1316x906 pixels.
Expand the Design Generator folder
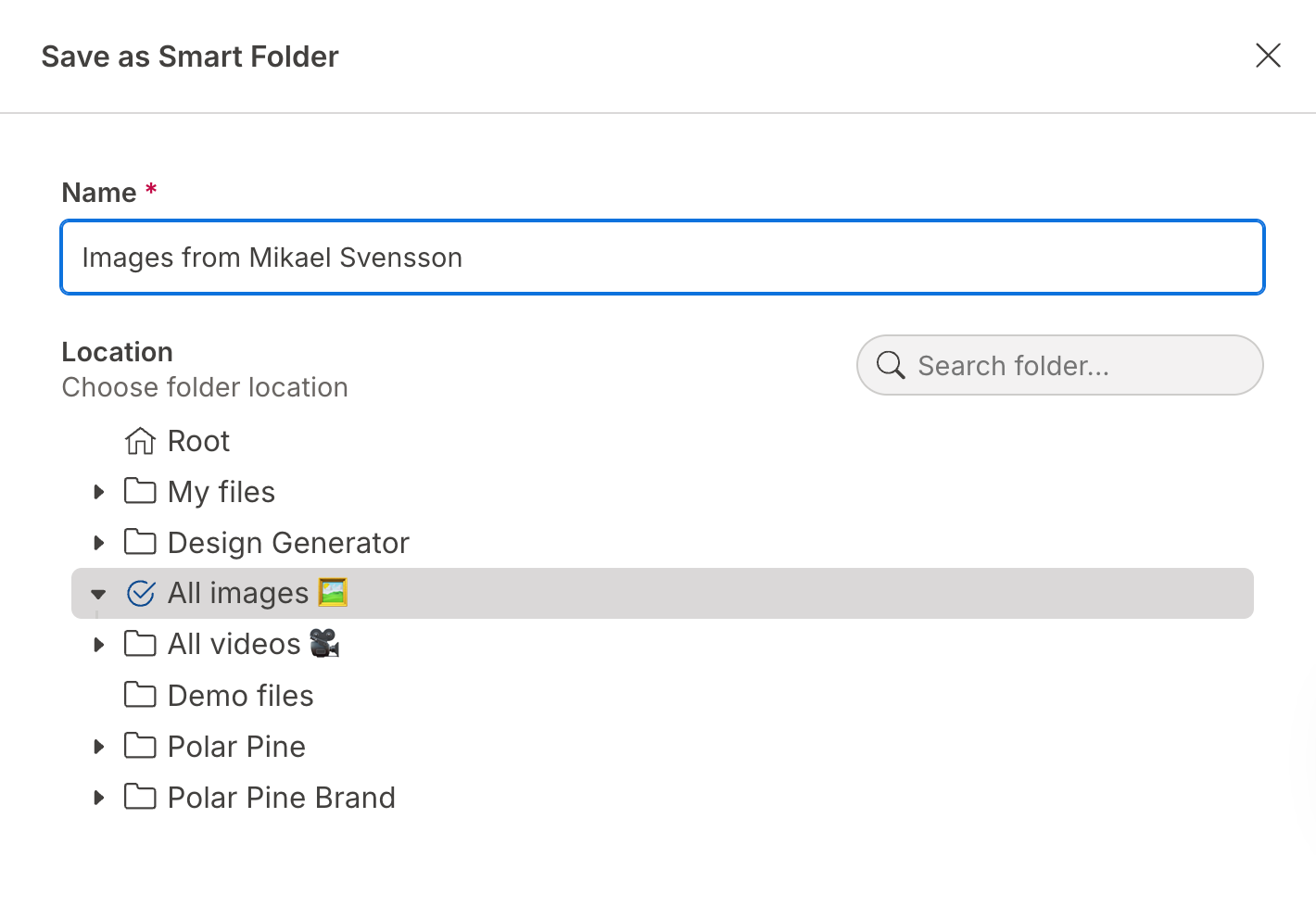[x=98, y=543]
